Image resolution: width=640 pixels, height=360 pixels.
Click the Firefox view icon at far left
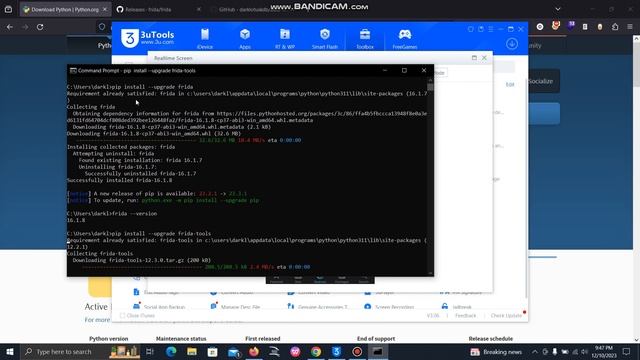[8, 9]
